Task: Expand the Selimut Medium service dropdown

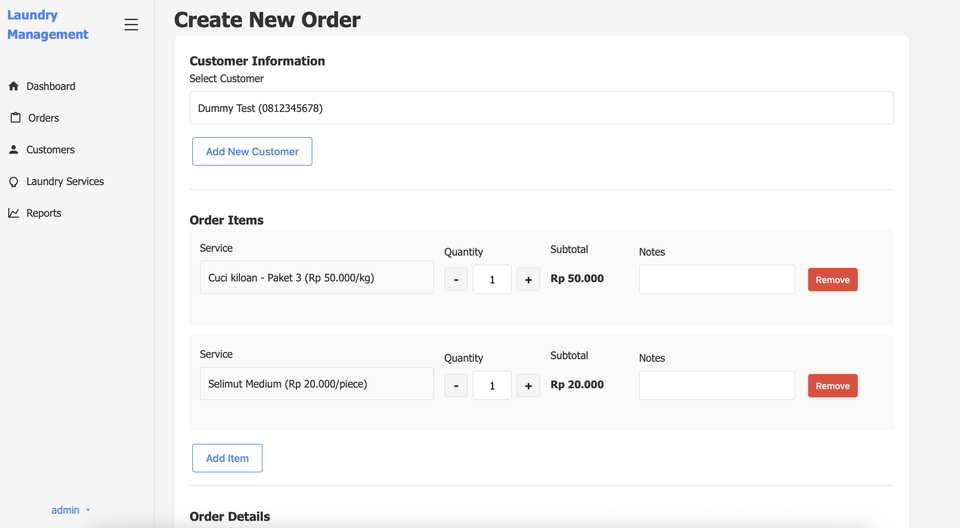Action: click(316, 384)
